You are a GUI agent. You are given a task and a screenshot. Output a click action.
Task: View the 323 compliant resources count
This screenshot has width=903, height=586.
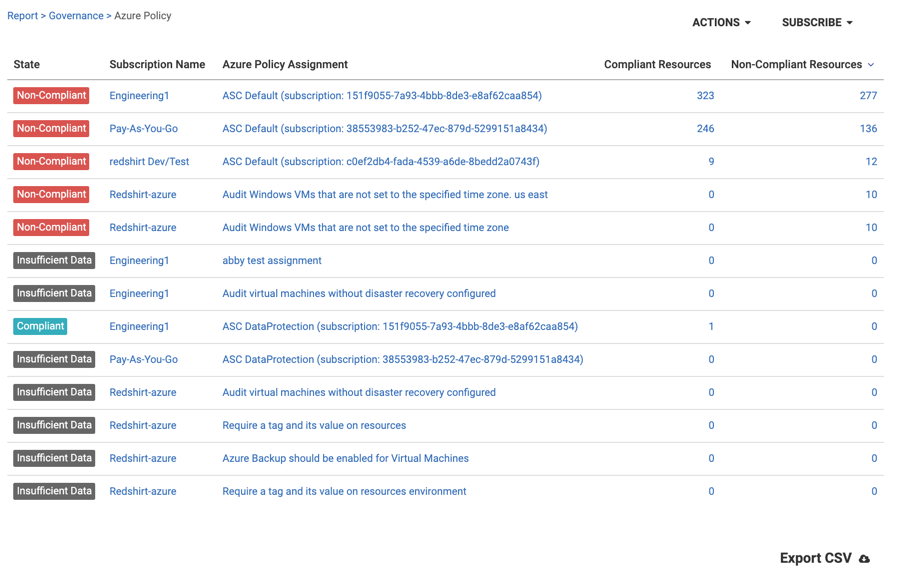[x=705, y=95]
